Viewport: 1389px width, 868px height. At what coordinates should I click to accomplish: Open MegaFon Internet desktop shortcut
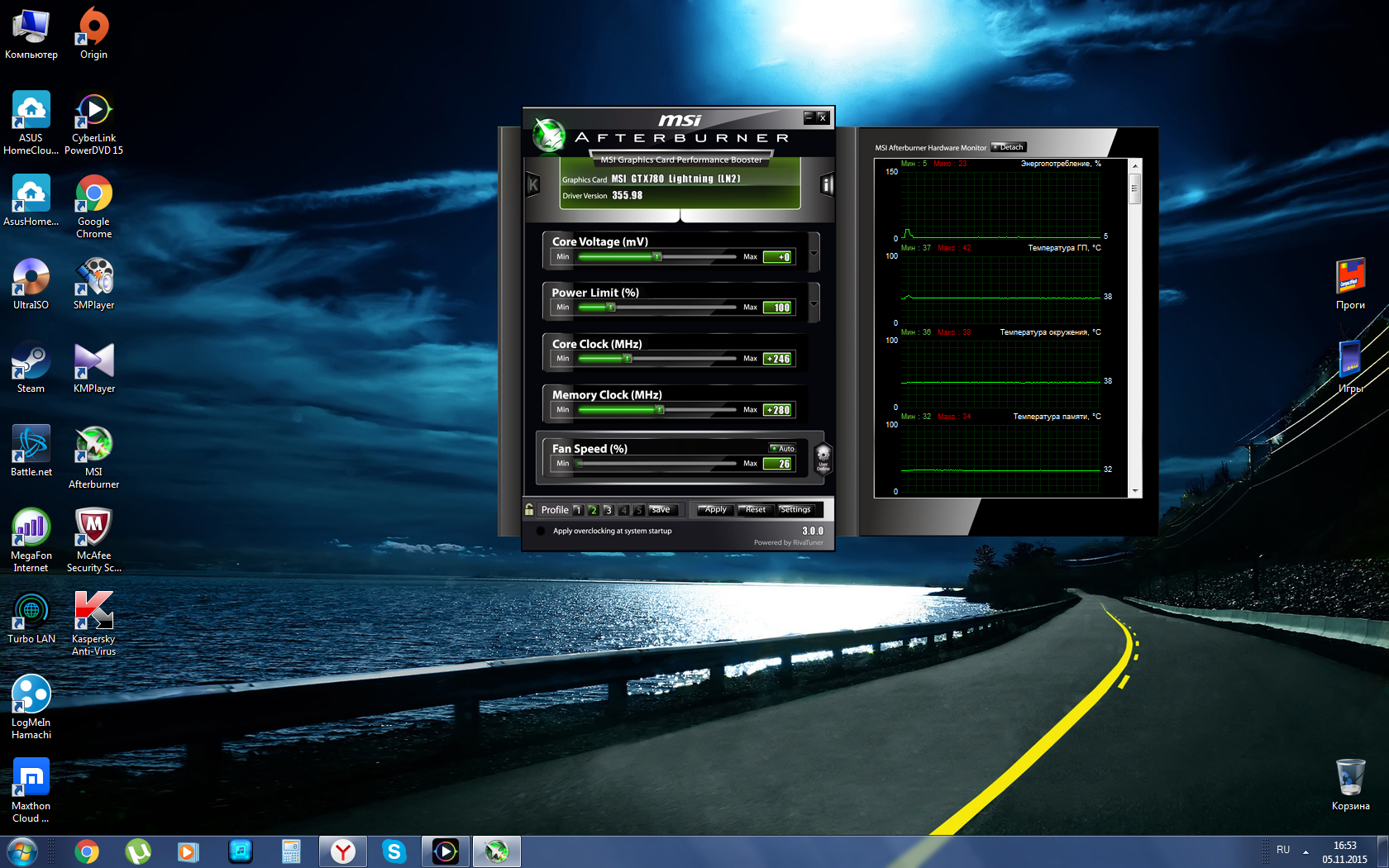tap(31, 540)
